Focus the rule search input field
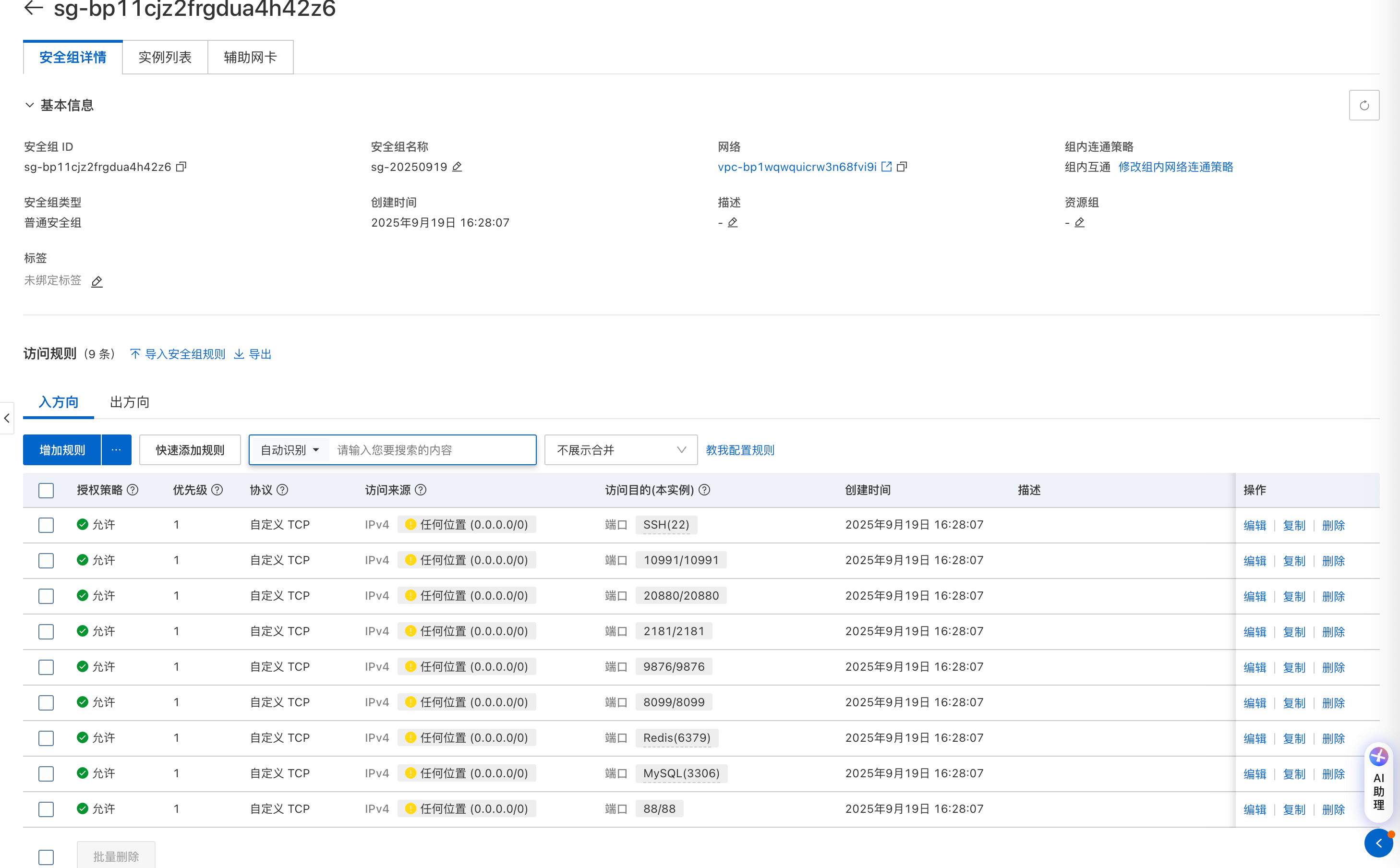1400x868 pixels. pyautogui.click(x=431, y=450)
